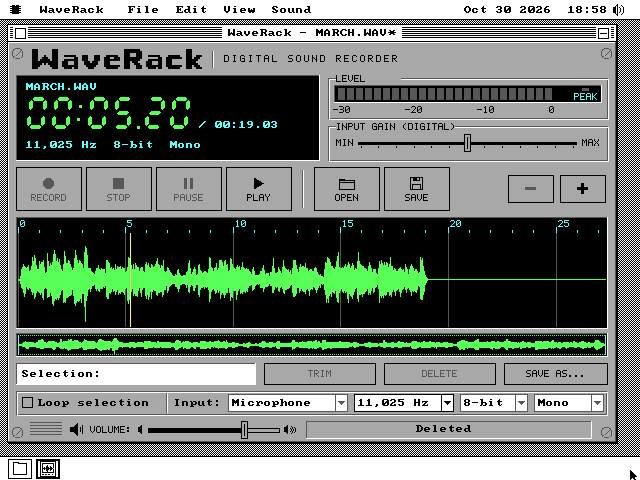This screenshot has width=640, height=480.
Task: Click the 11,025 Hz text in the display panel
Action: tap(61, 144)
